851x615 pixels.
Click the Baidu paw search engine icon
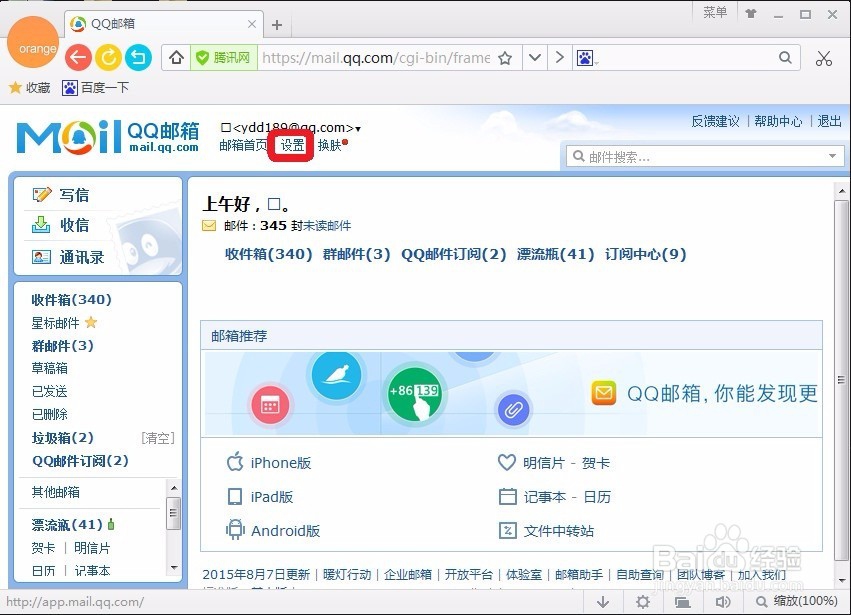click(585, 58)
